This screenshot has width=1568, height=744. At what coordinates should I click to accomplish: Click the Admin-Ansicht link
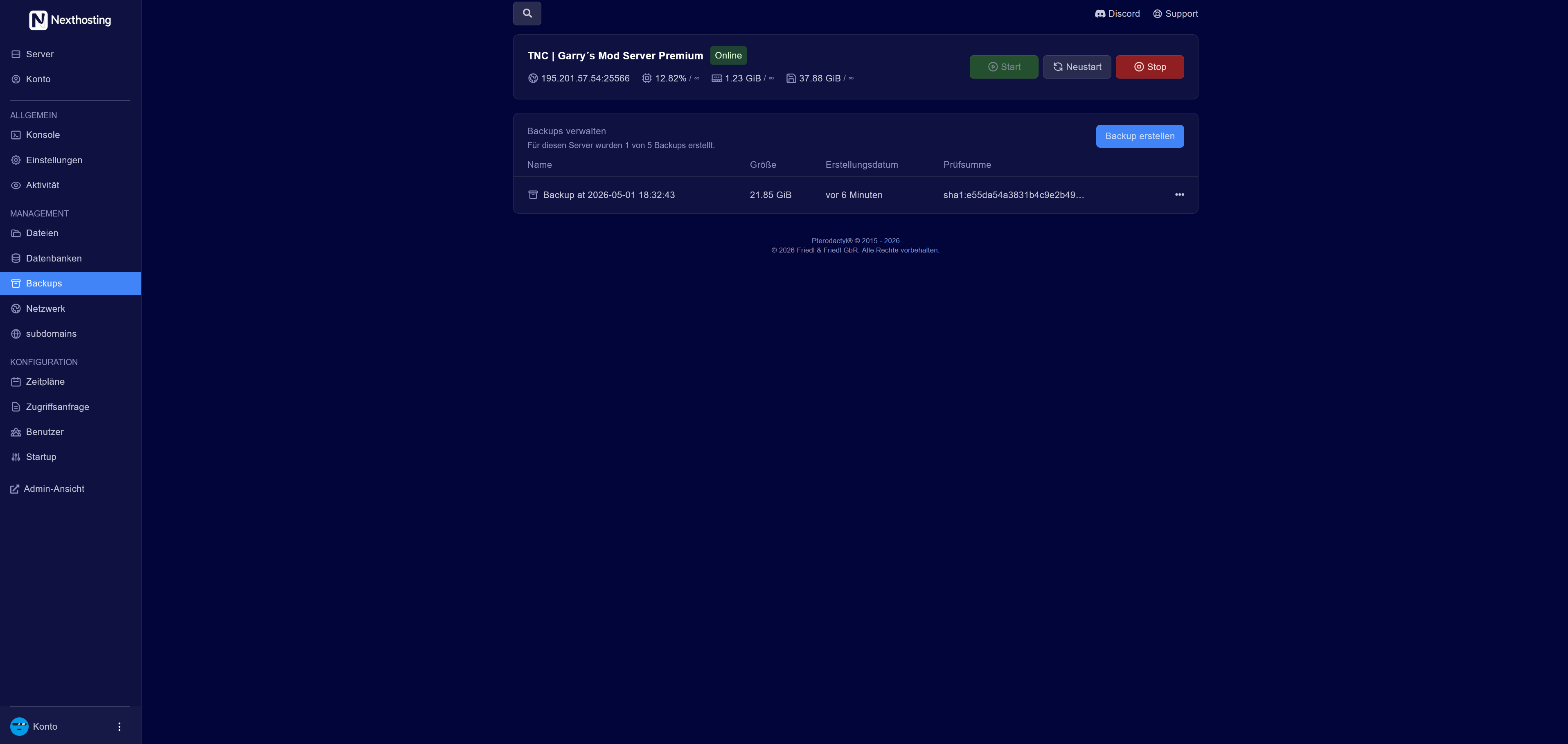tap(47, 489)
